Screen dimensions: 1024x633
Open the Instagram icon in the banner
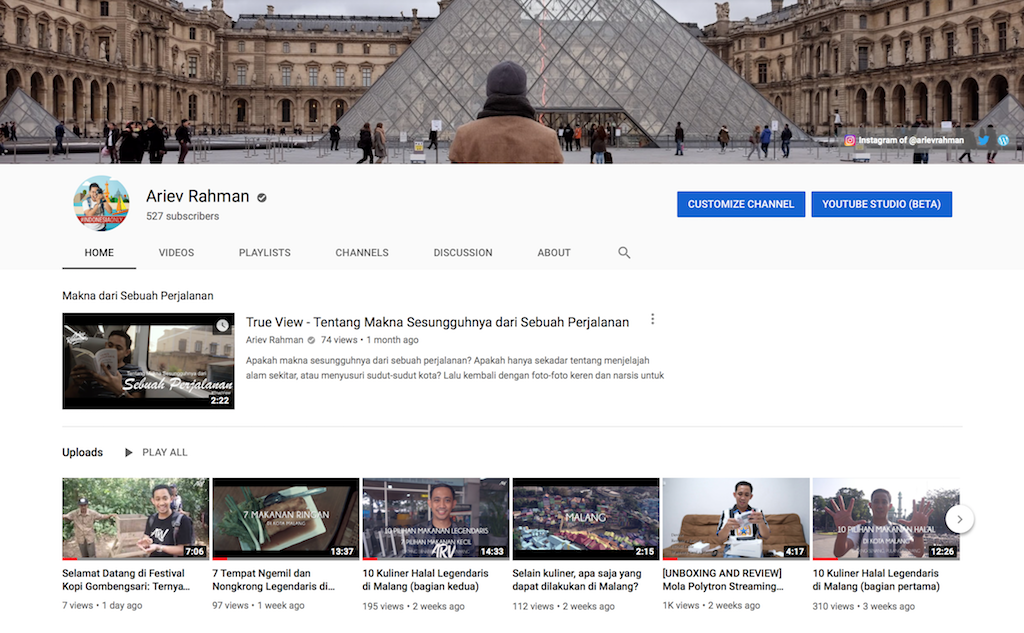[850, 141]
